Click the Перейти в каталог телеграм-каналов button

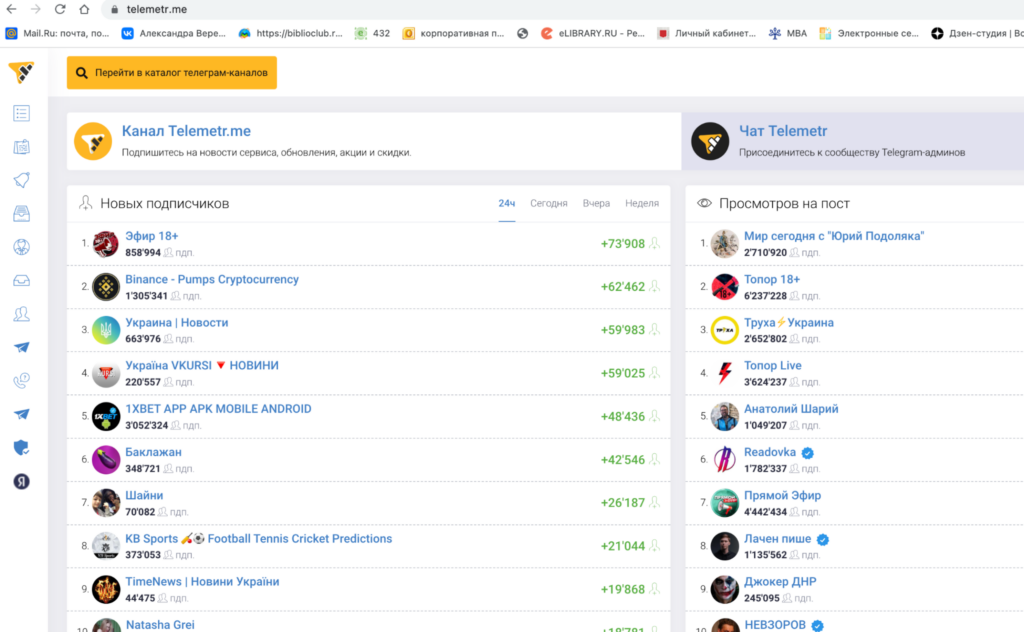pyautogui.click(x=172, y=72)
